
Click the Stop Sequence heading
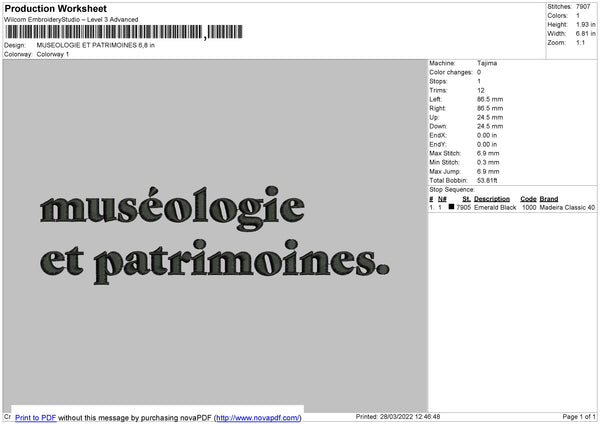coord(452,189)
